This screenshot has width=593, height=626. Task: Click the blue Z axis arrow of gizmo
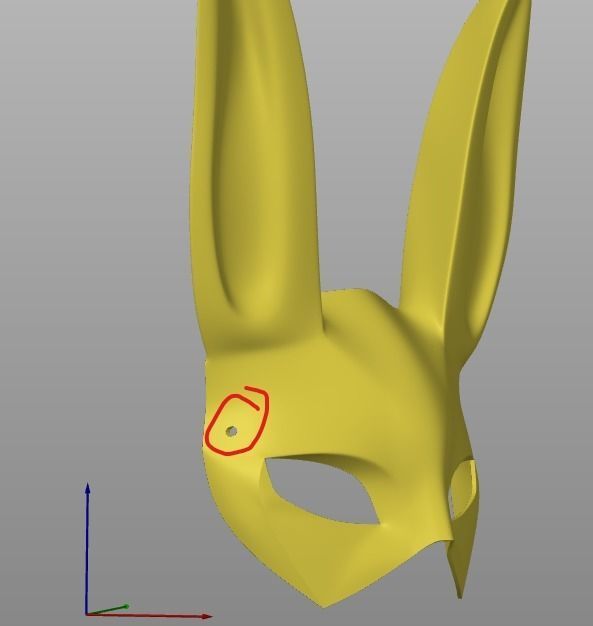87,549
